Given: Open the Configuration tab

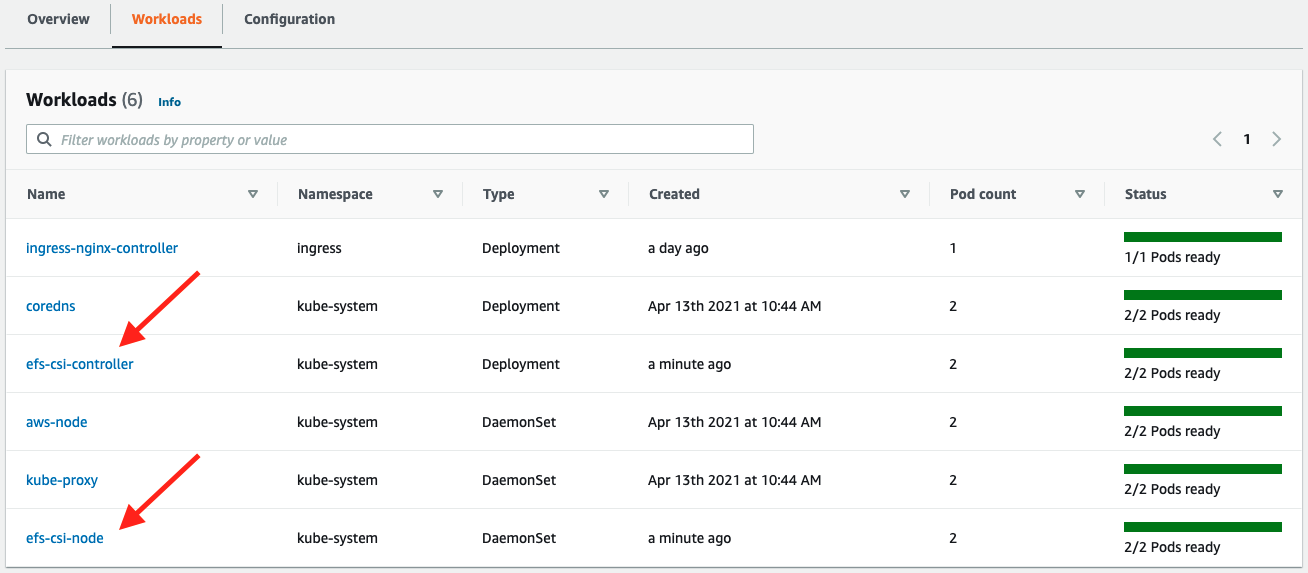Looking at the screenshot, I should [289, 19].
